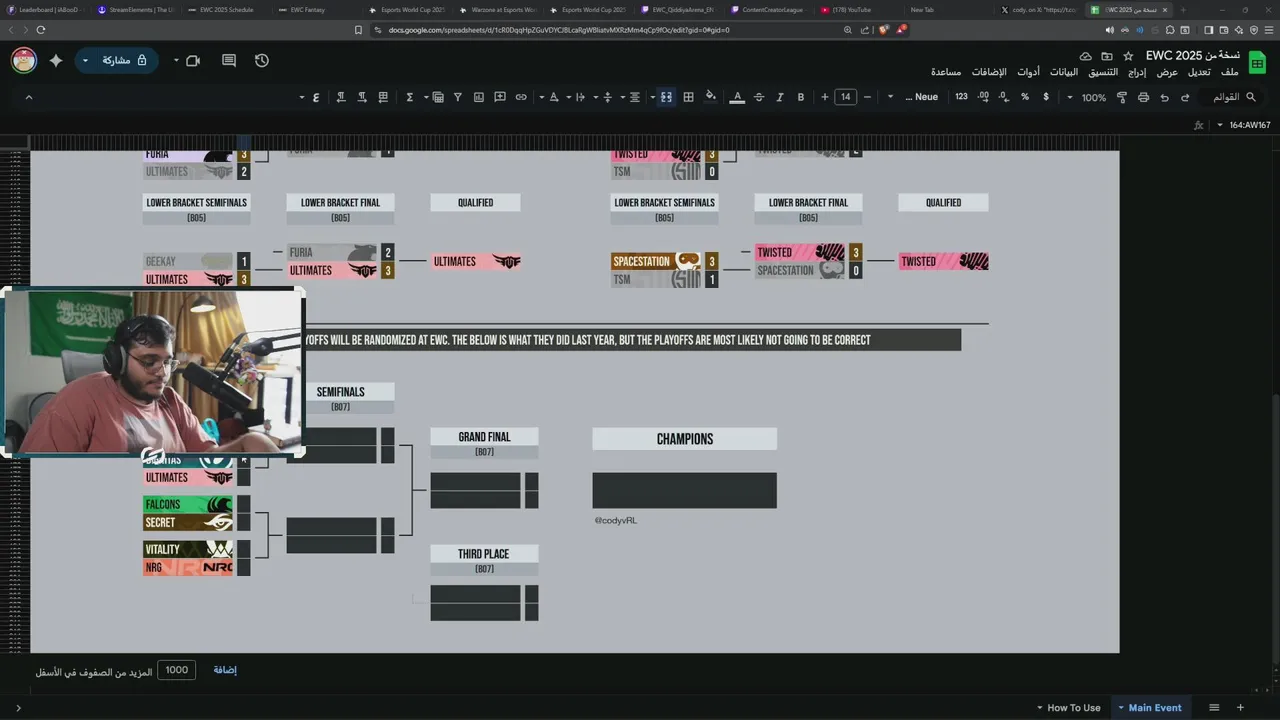The image size is (1280, 720).
Task: Open the vertical align dropdown
Action: [602, 97]
